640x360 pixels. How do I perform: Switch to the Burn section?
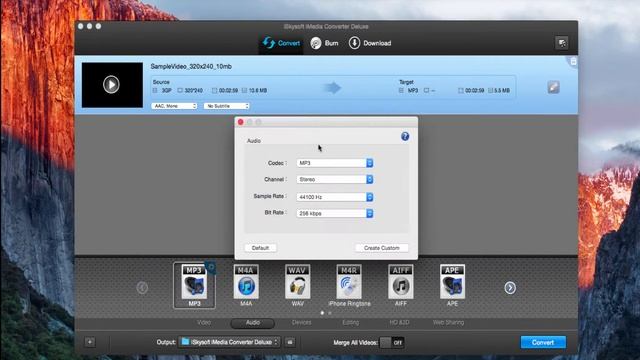(324, 43)
